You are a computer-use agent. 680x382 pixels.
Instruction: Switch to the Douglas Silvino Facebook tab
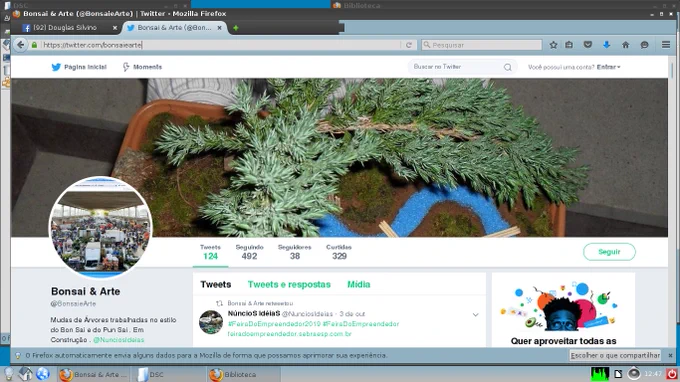tap(65, 28)
